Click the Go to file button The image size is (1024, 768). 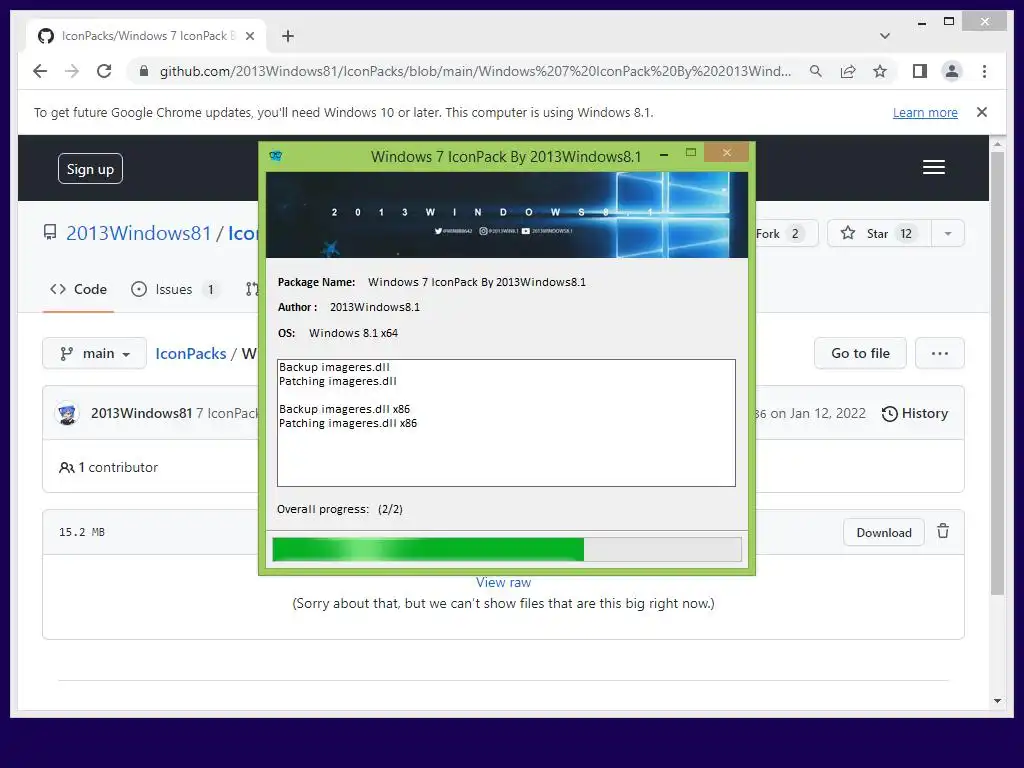(860, 353)
